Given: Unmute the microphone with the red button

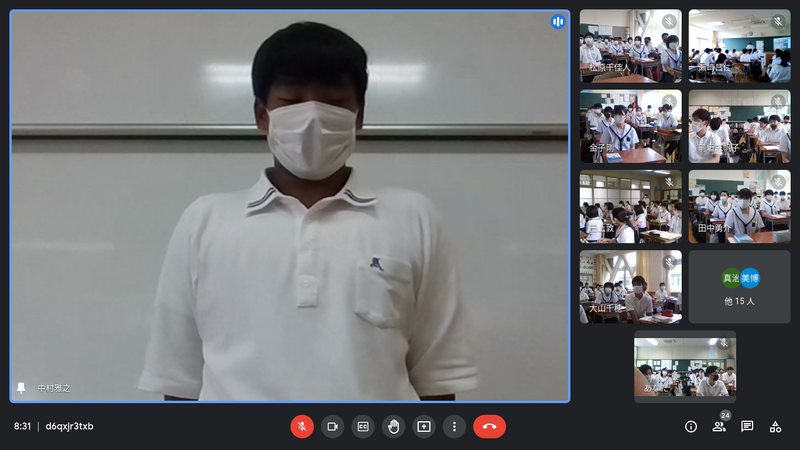Looking at the screenshot, I should 302,426.
